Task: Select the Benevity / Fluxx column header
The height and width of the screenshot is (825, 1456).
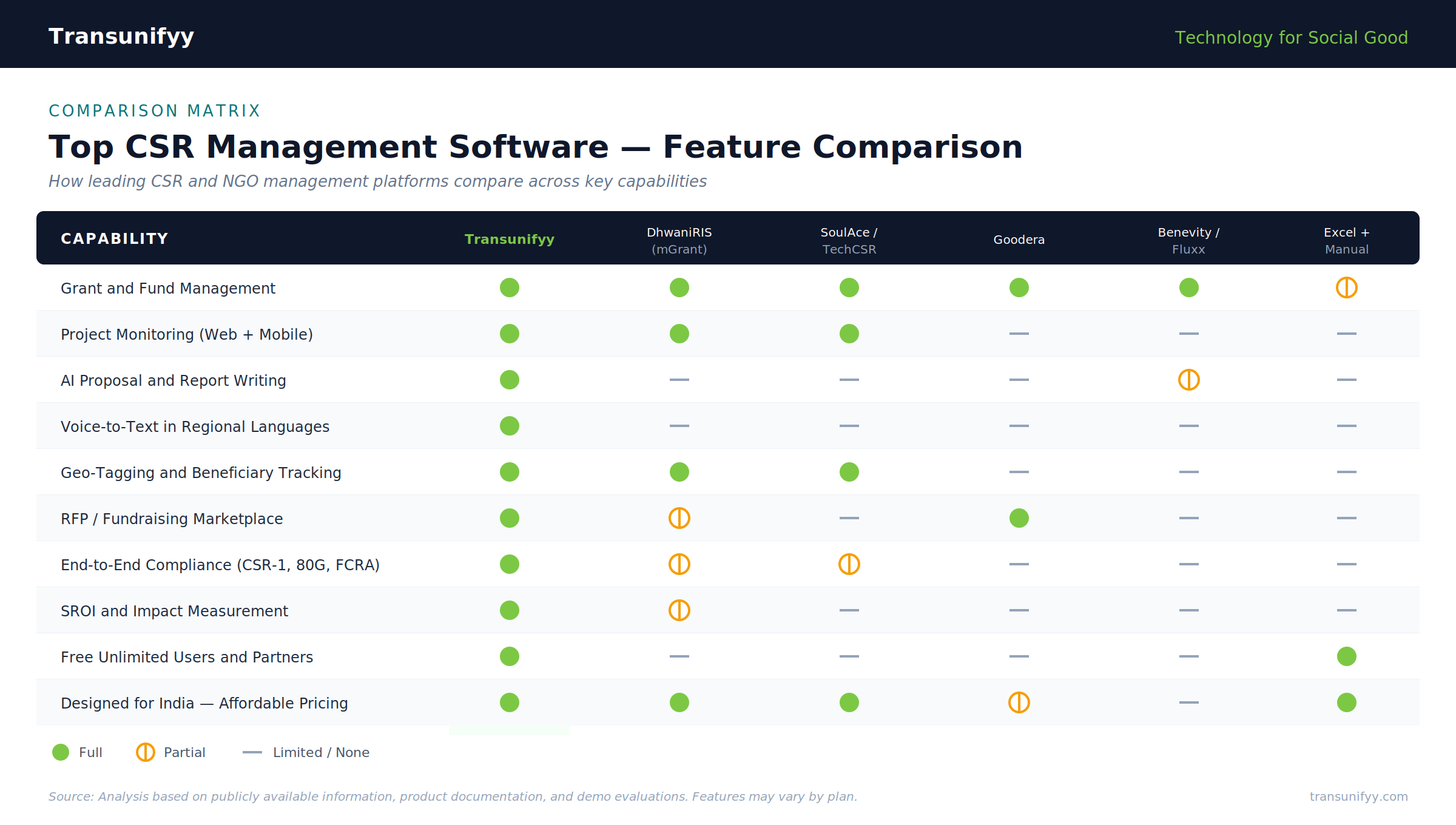Action: [1189, 240]
